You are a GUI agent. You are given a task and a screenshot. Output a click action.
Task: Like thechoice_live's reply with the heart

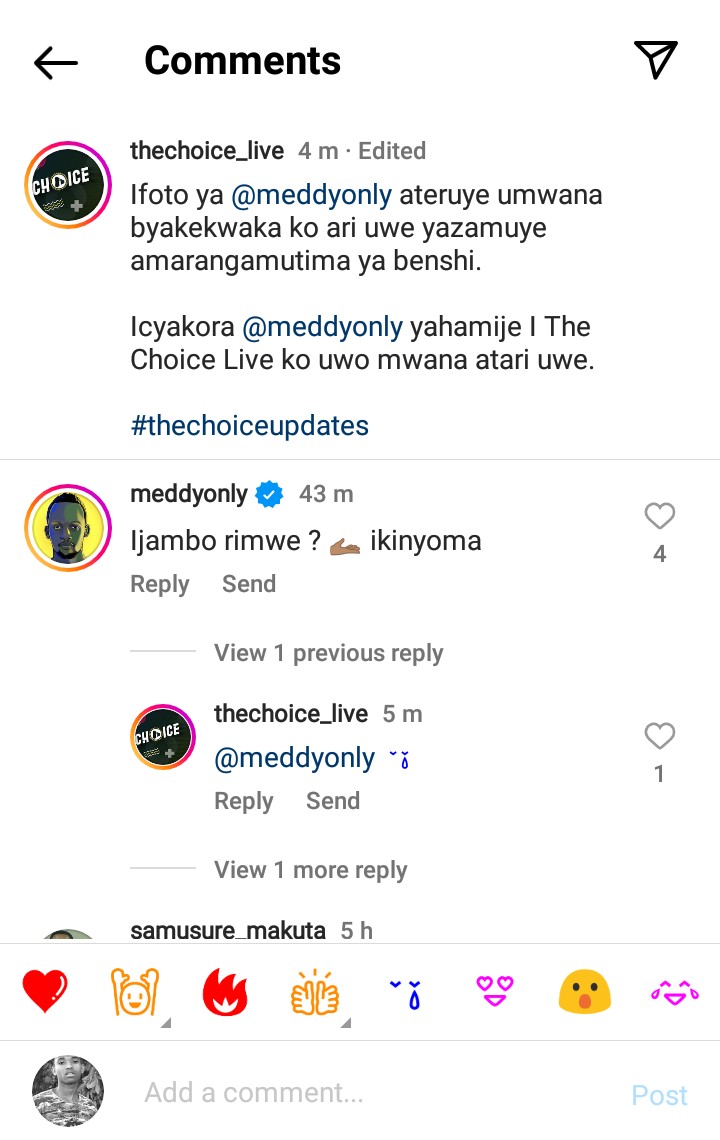click(x=659, y=736)
